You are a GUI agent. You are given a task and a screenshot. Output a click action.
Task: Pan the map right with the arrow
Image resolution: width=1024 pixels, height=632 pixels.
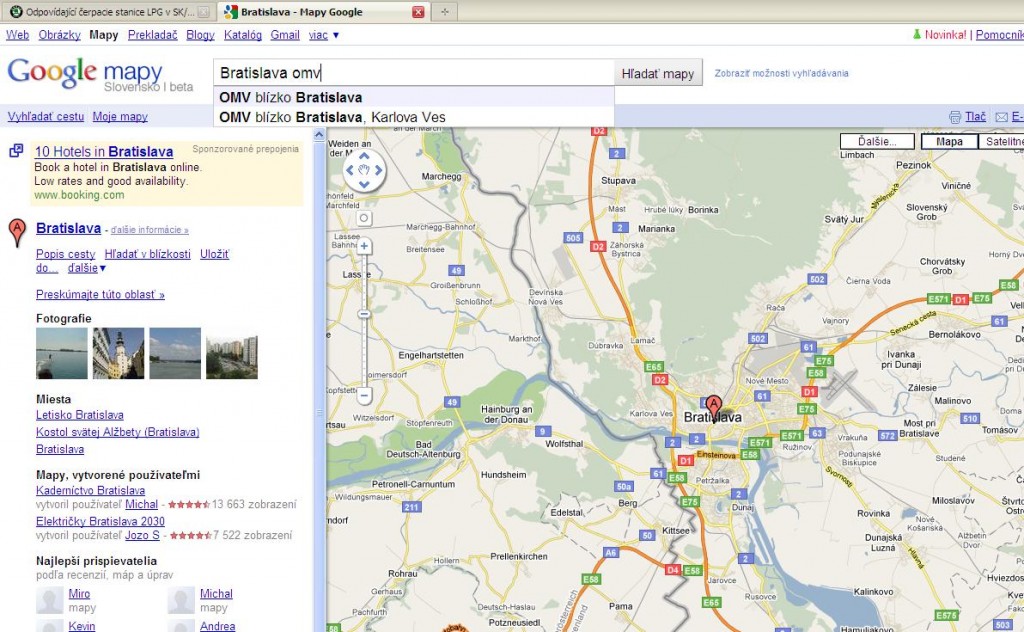pyautogui.click(x=378, y=170)
